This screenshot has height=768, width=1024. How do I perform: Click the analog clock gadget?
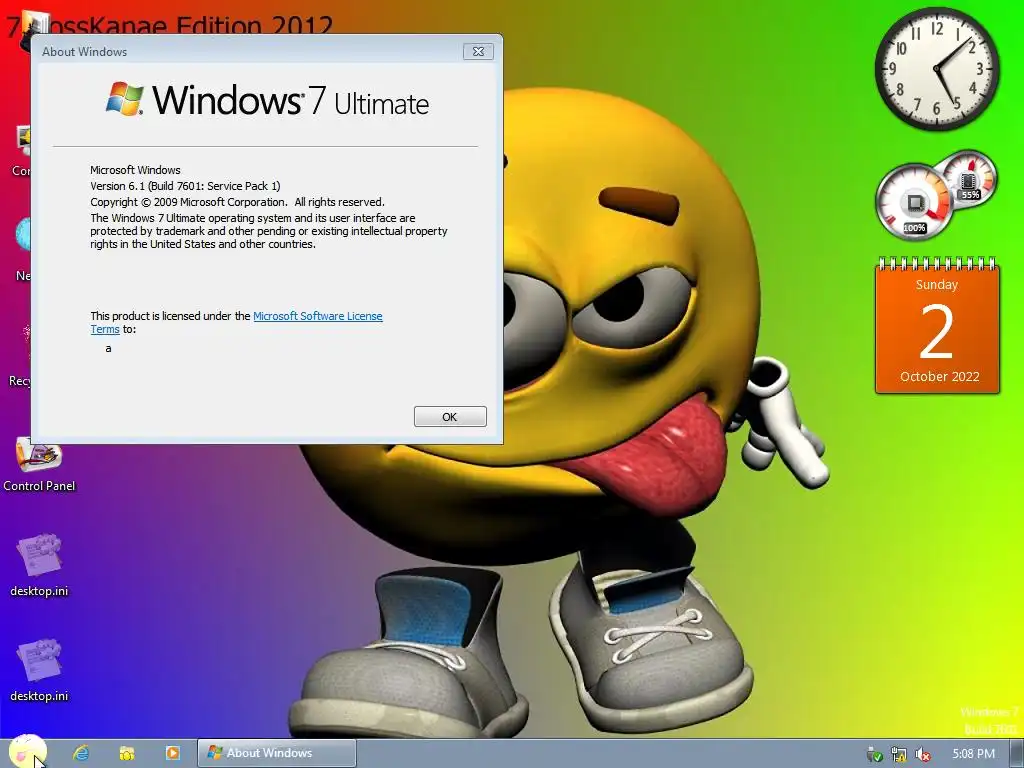click(936, 69)
